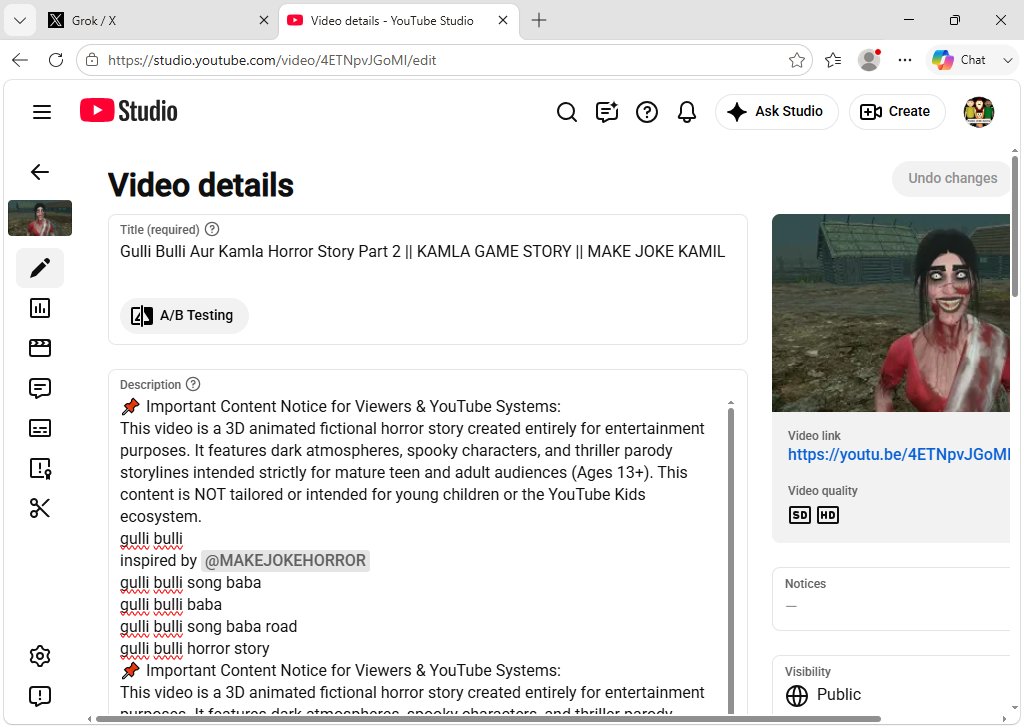1024x728 pixels.
Task: Open search in YouTube Studio
Action: [567, 112]
